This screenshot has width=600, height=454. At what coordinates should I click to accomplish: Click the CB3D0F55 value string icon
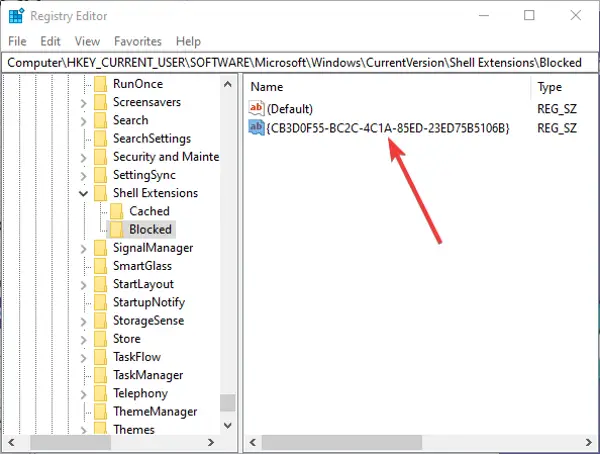256,127
